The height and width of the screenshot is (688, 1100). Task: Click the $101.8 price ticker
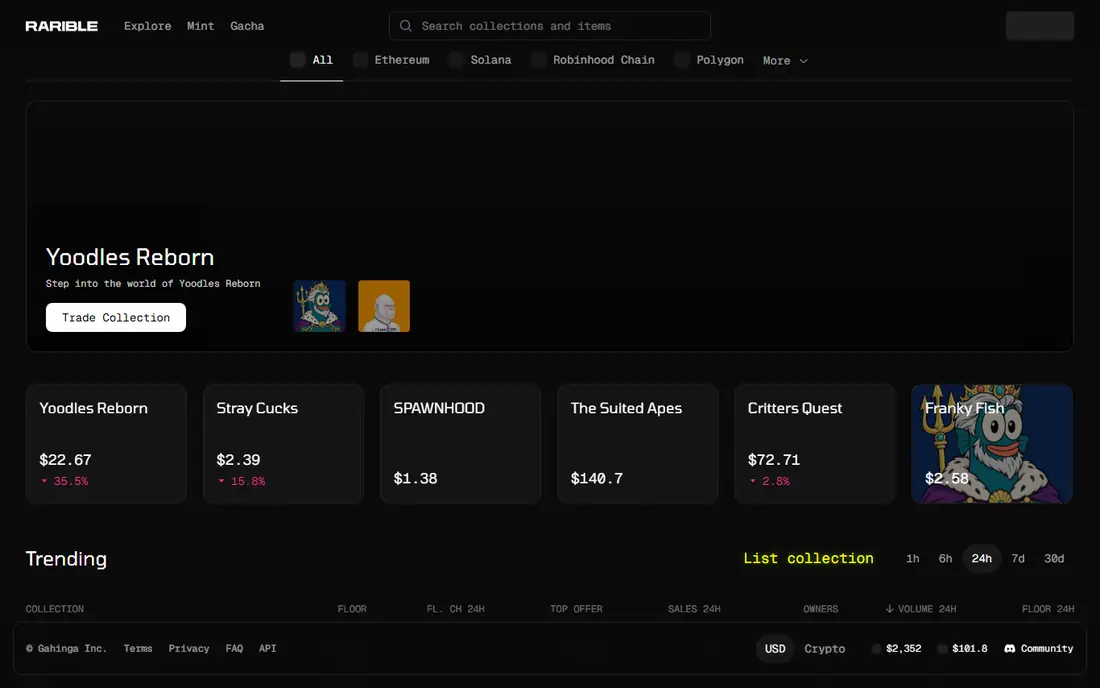click(962, 649)
